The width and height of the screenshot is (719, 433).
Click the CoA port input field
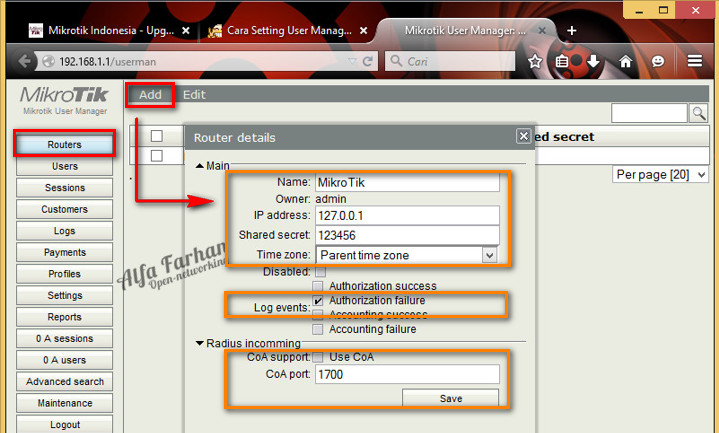(x=407, y=374)
